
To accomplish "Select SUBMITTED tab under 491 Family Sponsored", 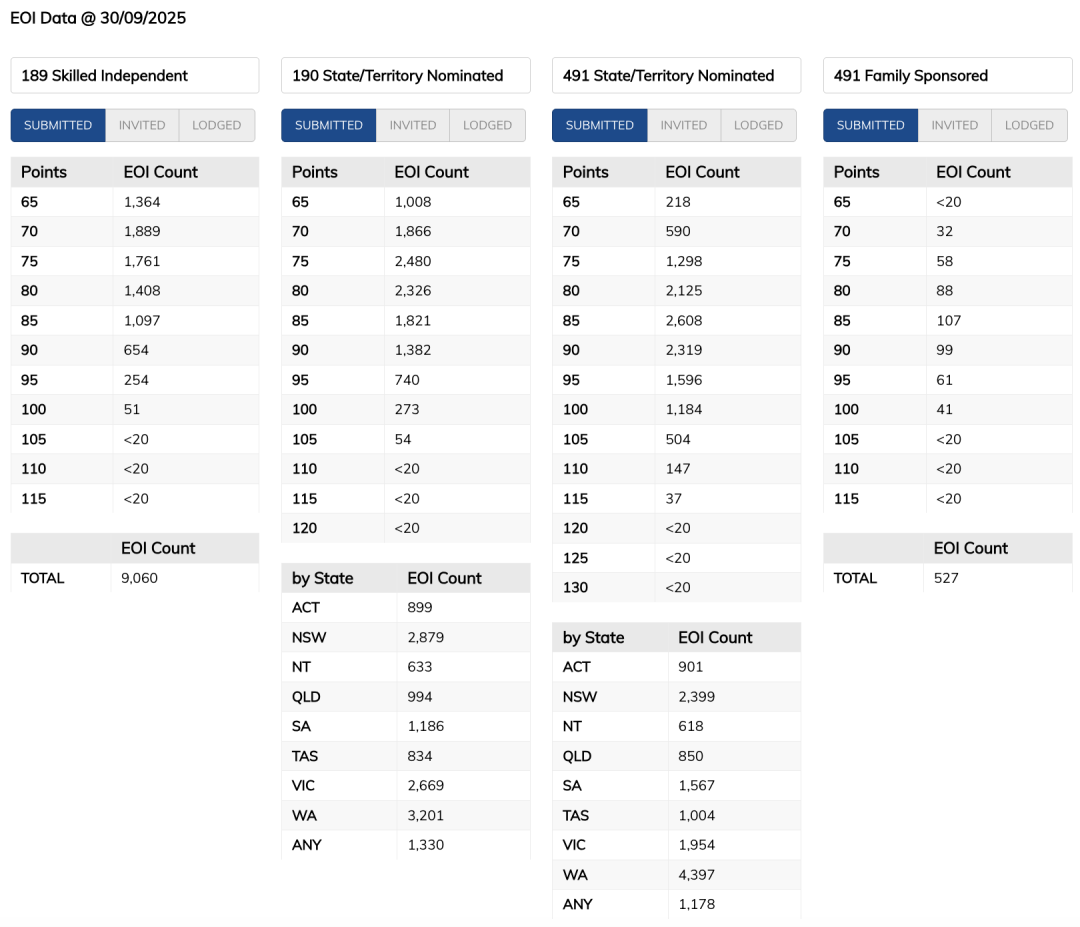I will point(871,125).
